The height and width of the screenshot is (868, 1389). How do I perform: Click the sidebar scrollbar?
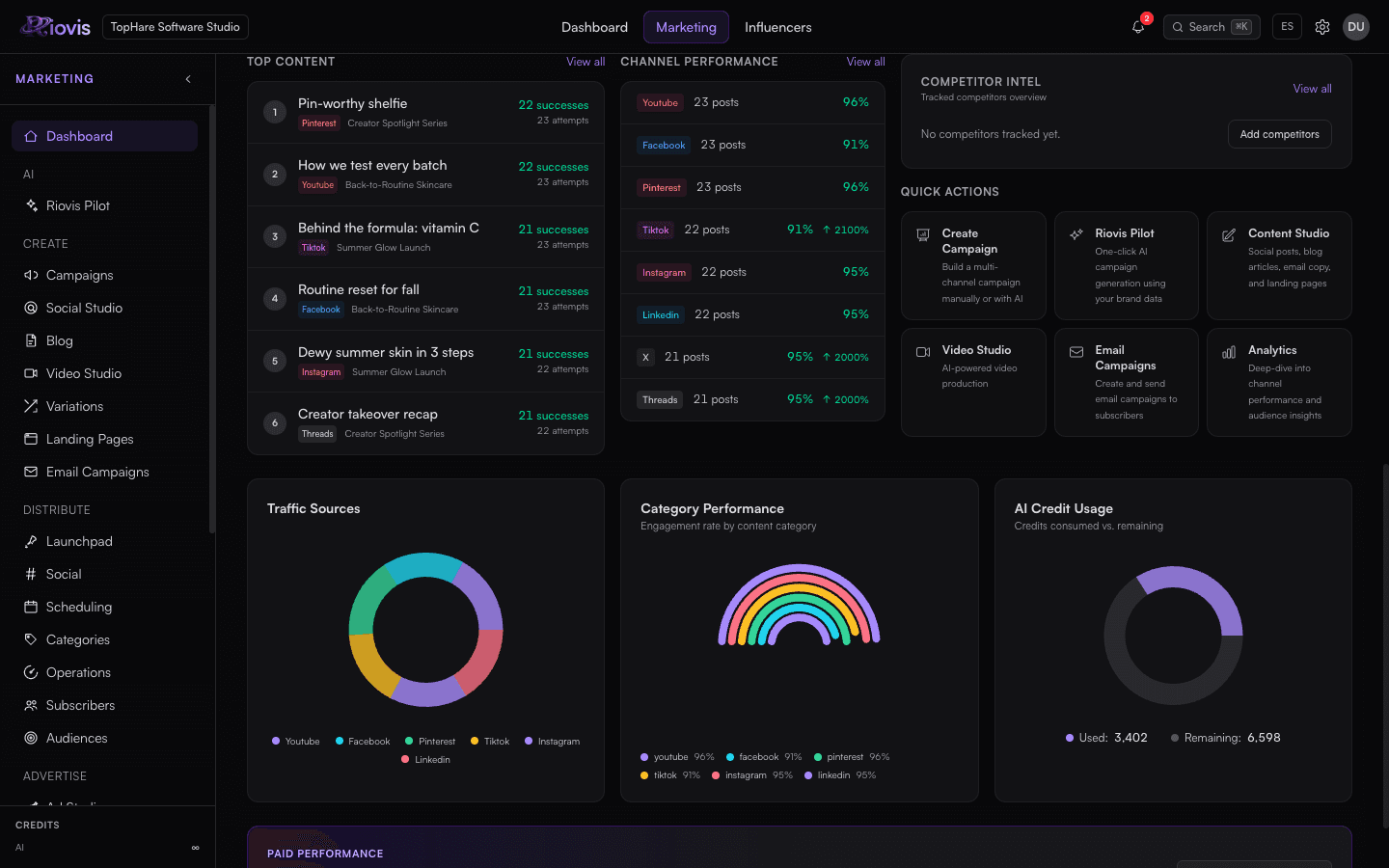[x=212, y=318]
